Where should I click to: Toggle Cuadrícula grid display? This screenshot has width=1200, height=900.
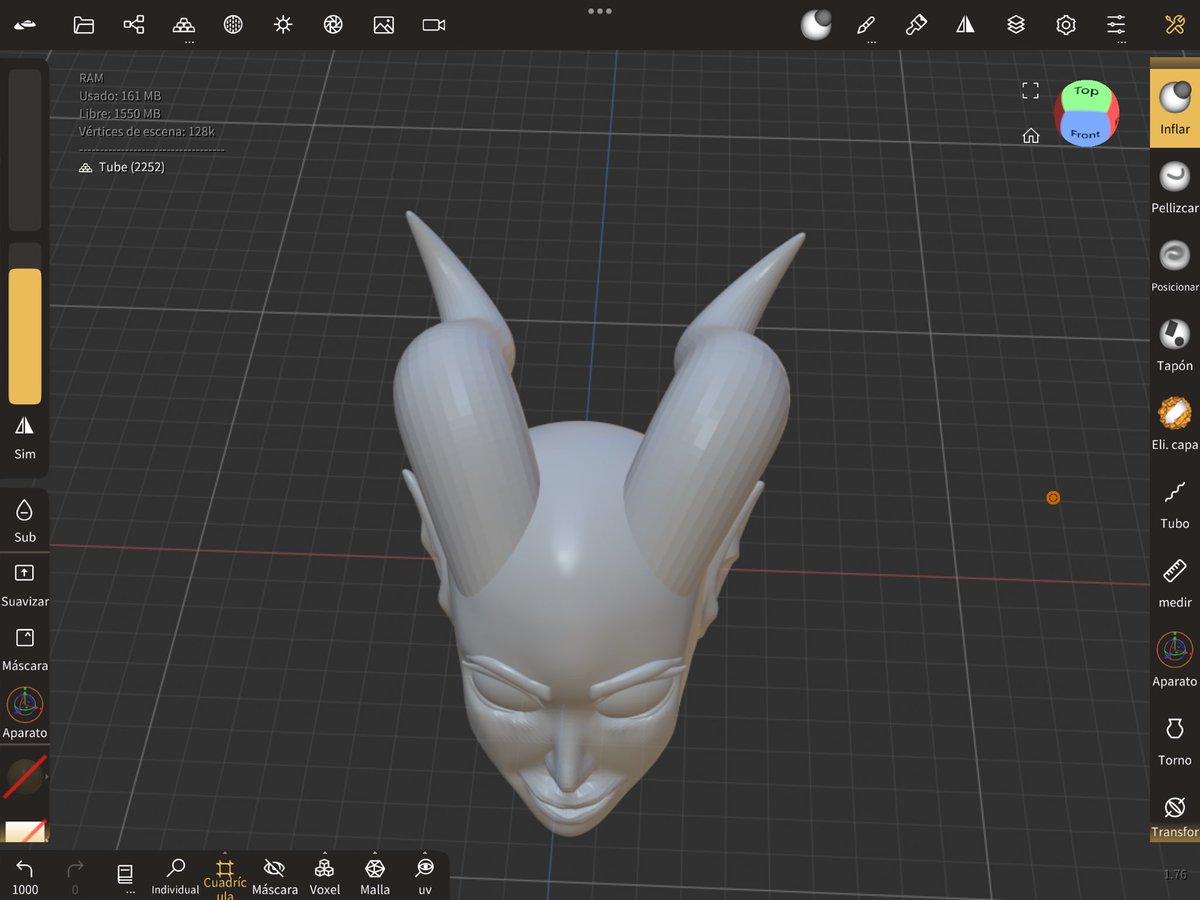[225, 877]
